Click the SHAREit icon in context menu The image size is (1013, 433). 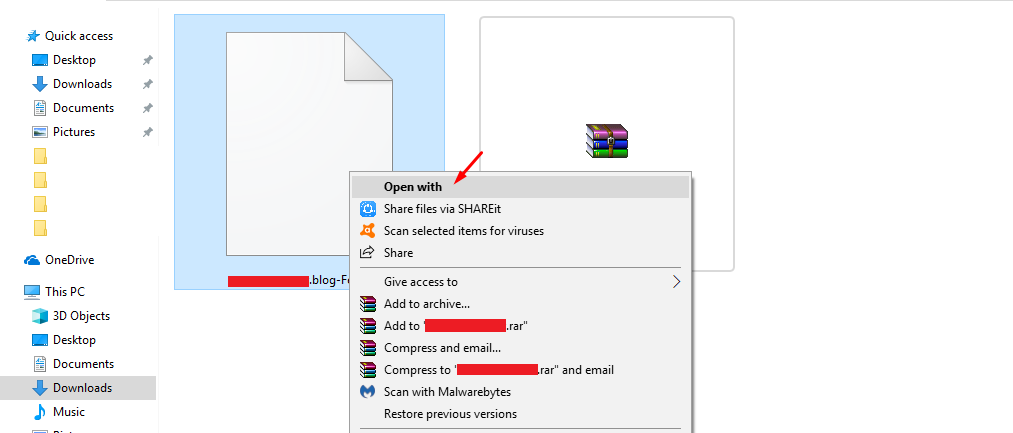(x=368, y=209)
